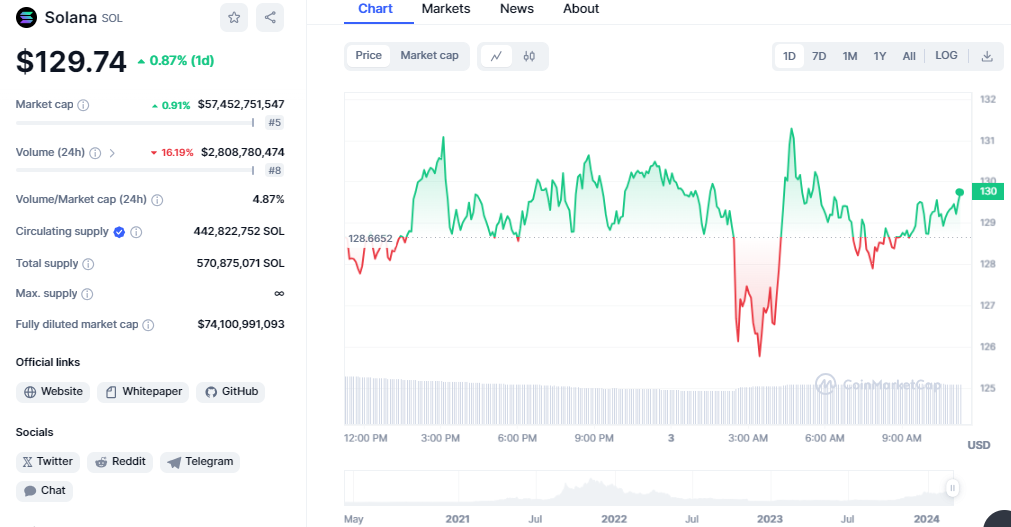This screenshot has height=527, width=1011.
Task: Open Market cap info tooltip icon
Action: click(83, 105)
